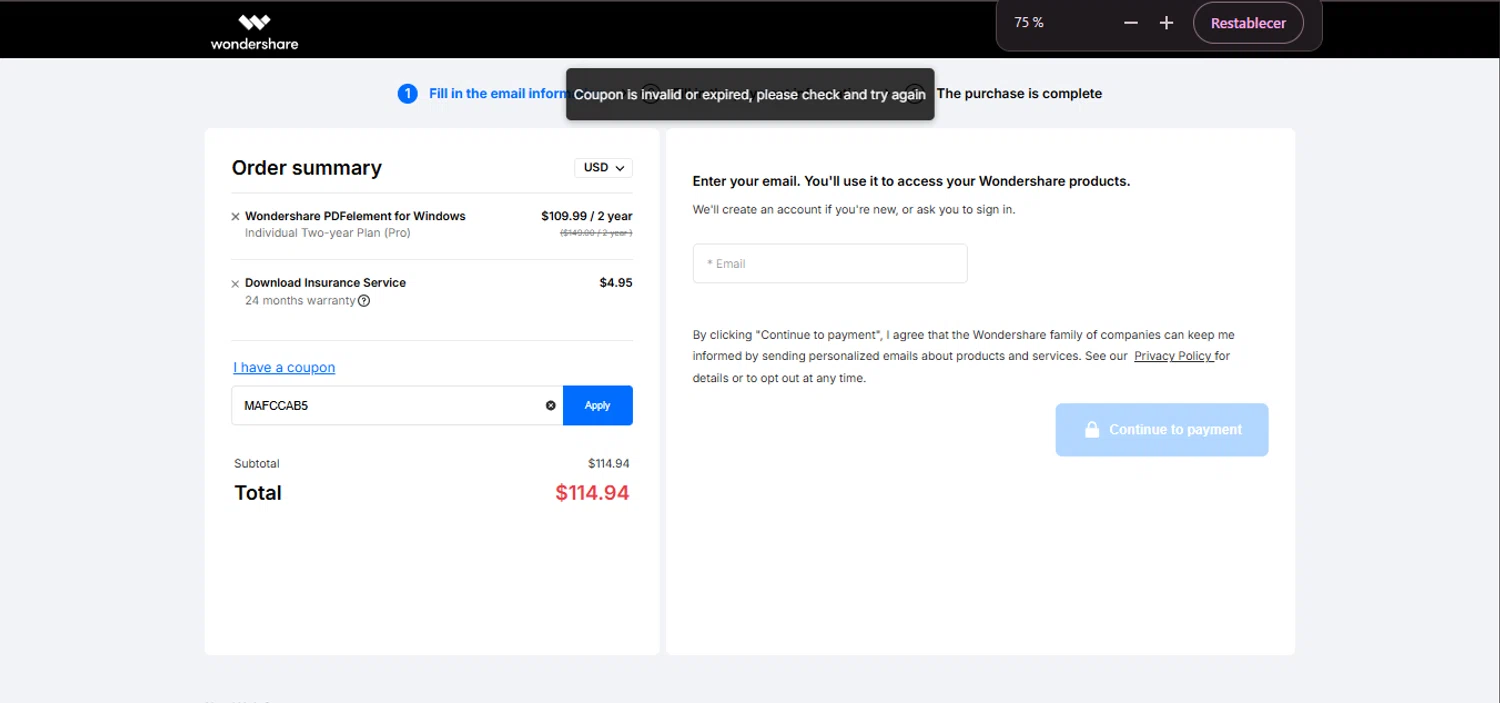Click step 1 circle icon
Image resolution: width=1500 pixels, height=703 pixels.
click(407, 94)
